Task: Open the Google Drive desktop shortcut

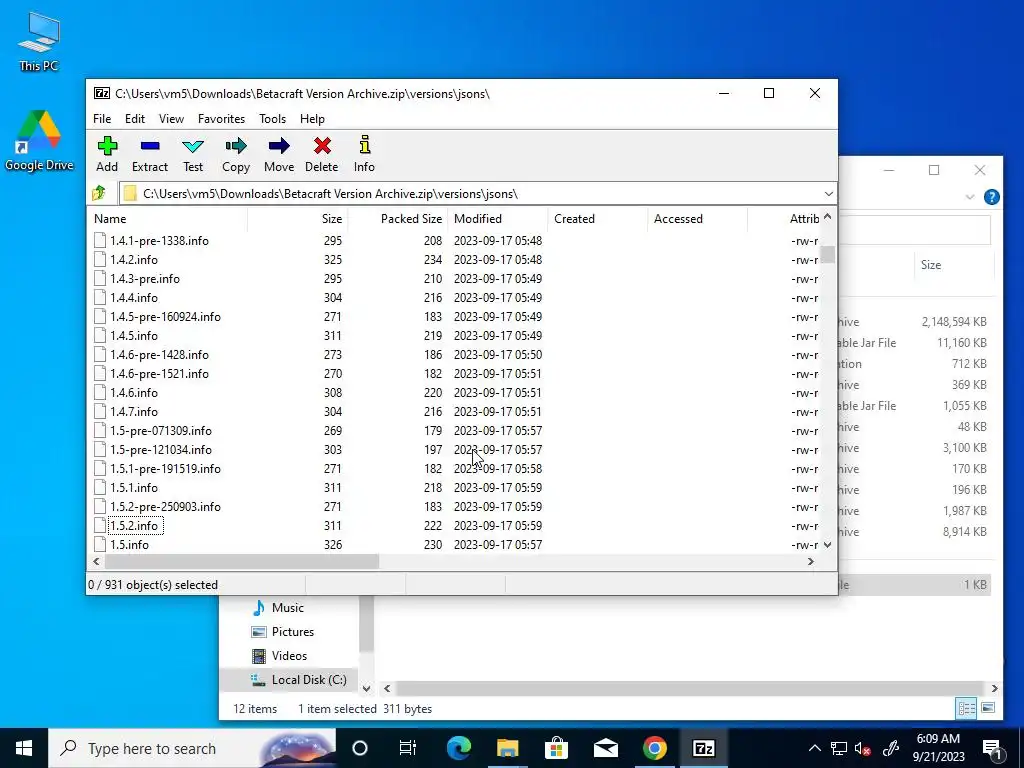Action: pos(39,141)
